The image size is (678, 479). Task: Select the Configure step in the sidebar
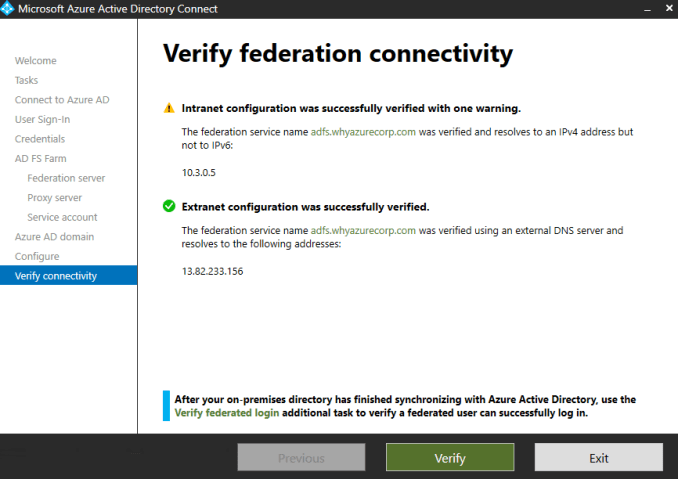[x=37, y=256]
